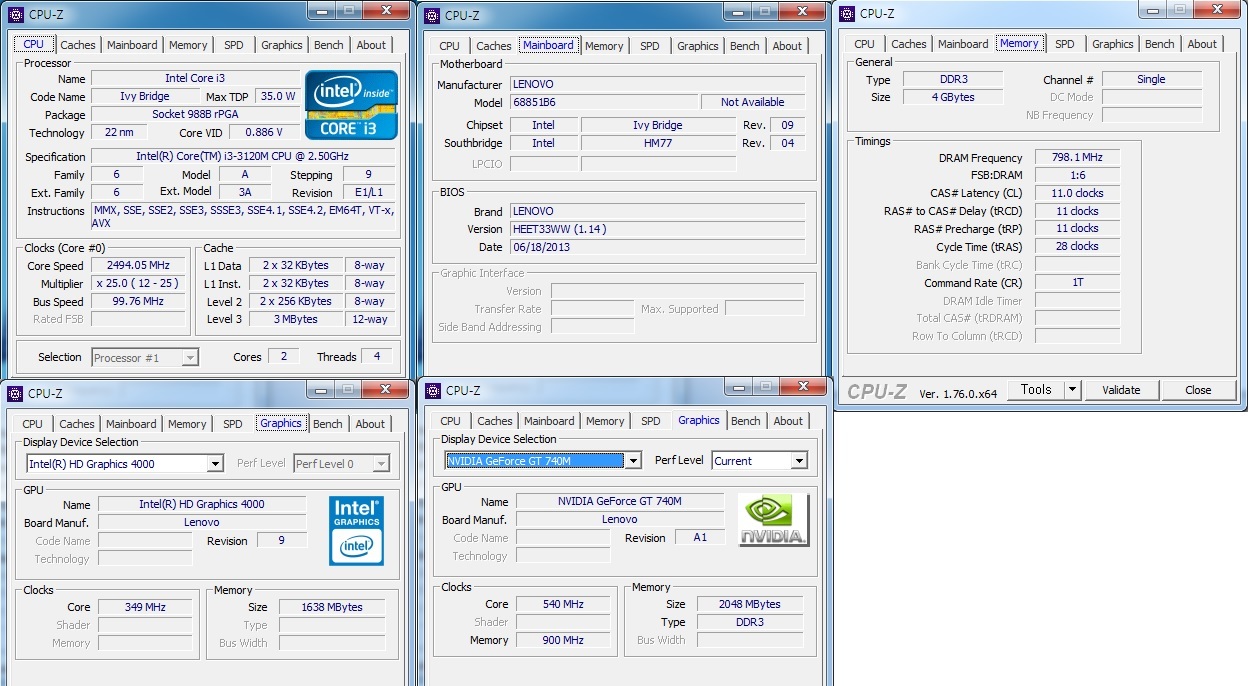
Task: Click the Tools button
Action: point(1036,390)
